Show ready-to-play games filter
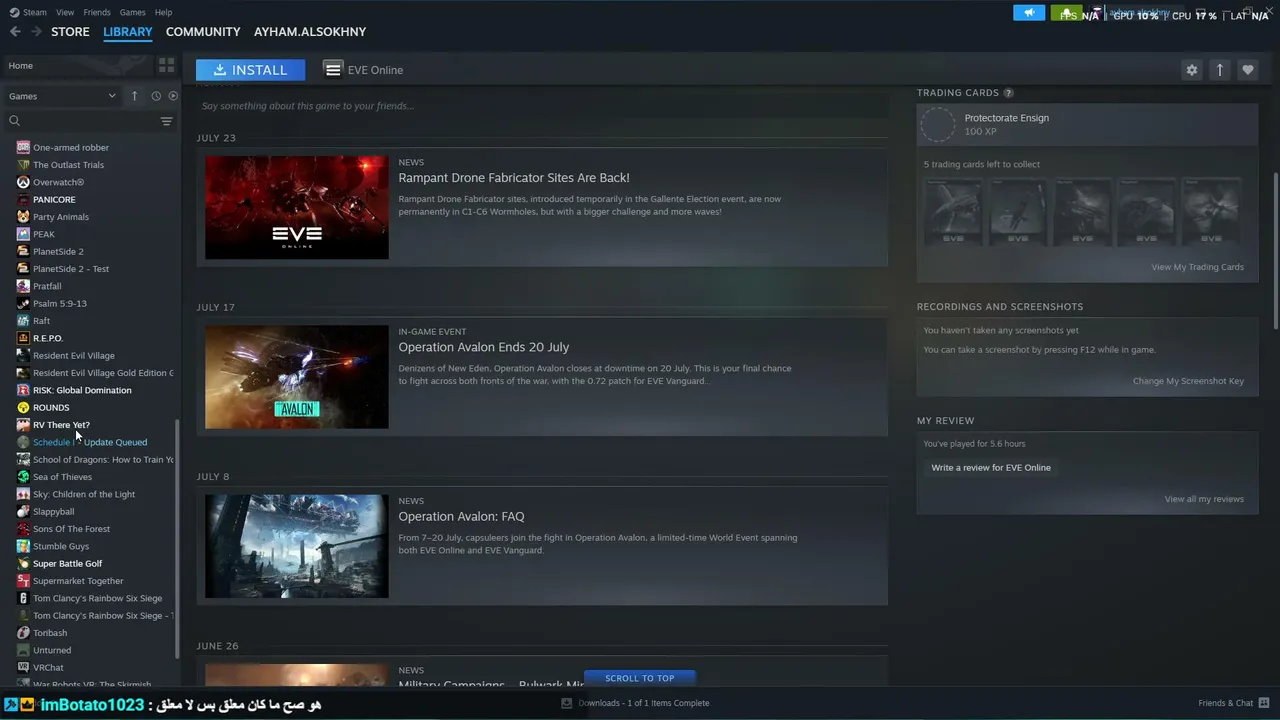This screenshot has height=720, width=1280. pyautogui.click(x=173, y=96)
